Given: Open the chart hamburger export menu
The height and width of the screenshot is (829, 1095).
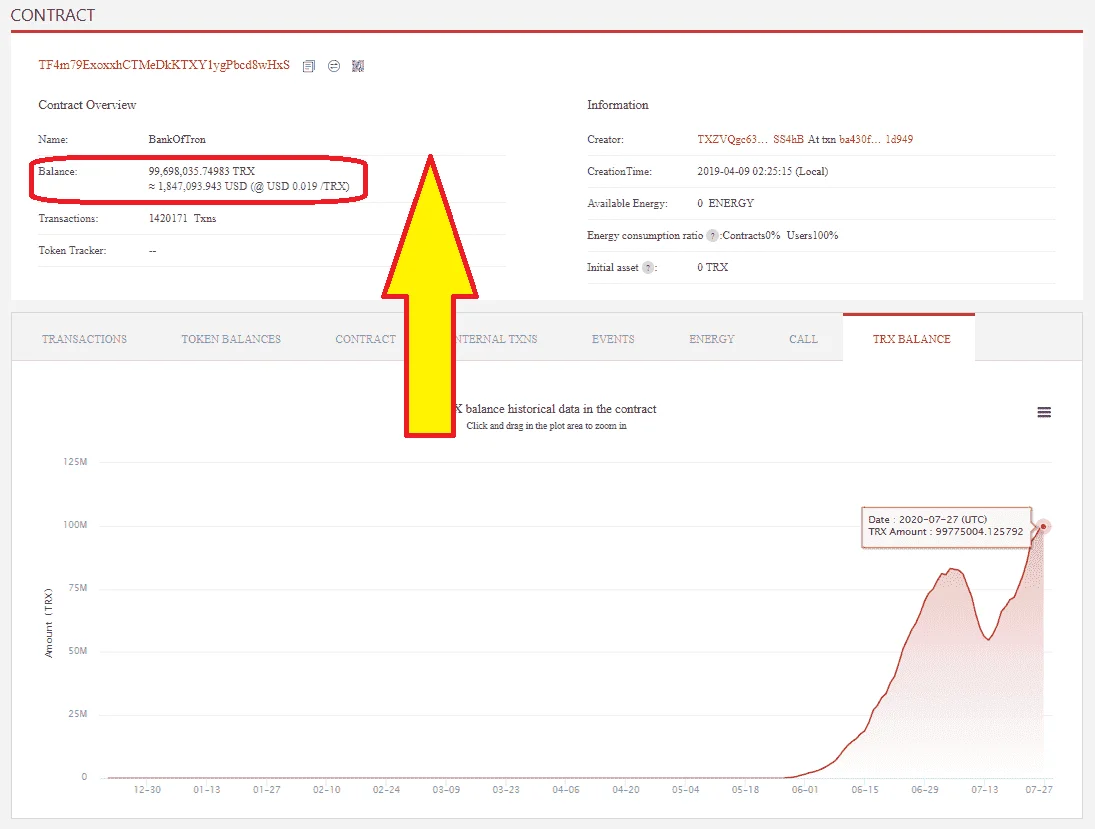Looking at the screenshot, I should [1044, 412].
